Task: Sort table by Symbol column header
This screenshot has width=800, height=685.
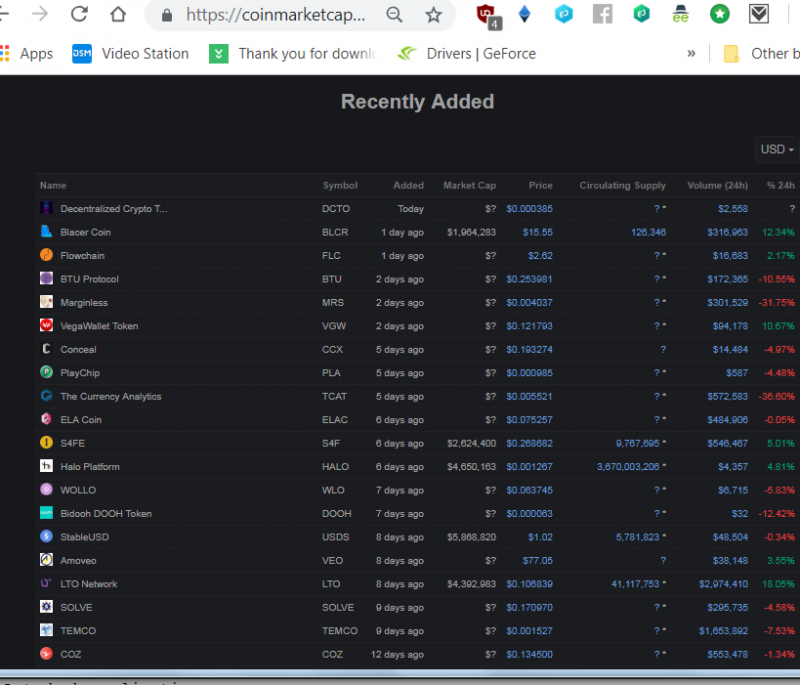Action: [x=340, y=186]
